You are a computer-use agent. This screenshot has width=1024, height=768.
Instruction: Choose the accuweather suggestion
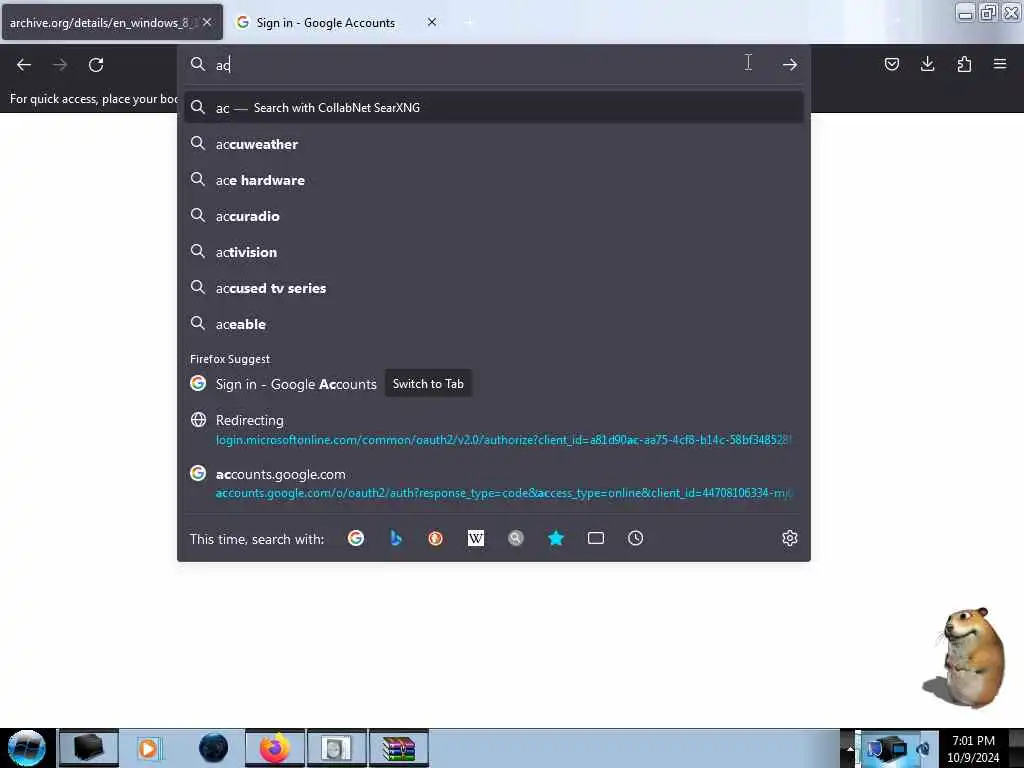click(494, 144)
